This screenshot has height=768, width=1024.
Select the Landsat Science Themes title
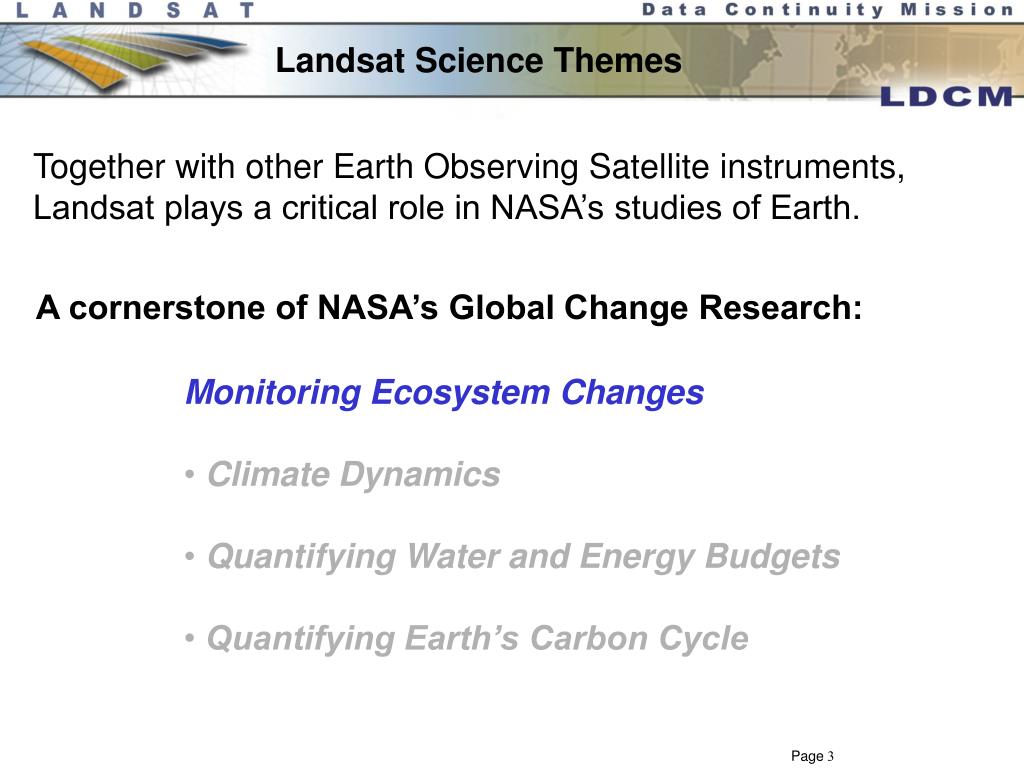pyautogui.click(x=479, y=61)
